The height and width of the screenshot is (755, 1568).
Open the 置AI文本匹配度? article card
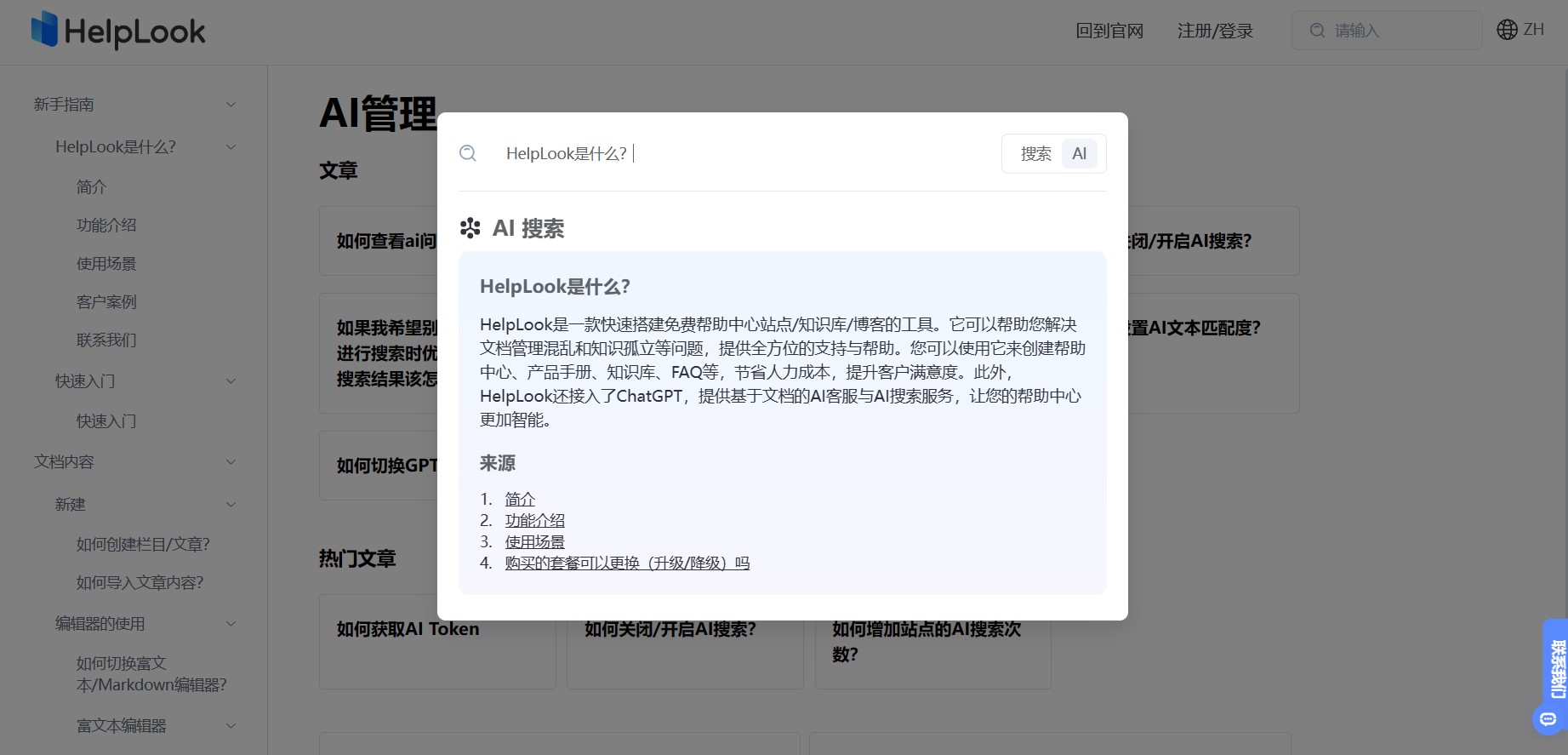coord(1213,353)
